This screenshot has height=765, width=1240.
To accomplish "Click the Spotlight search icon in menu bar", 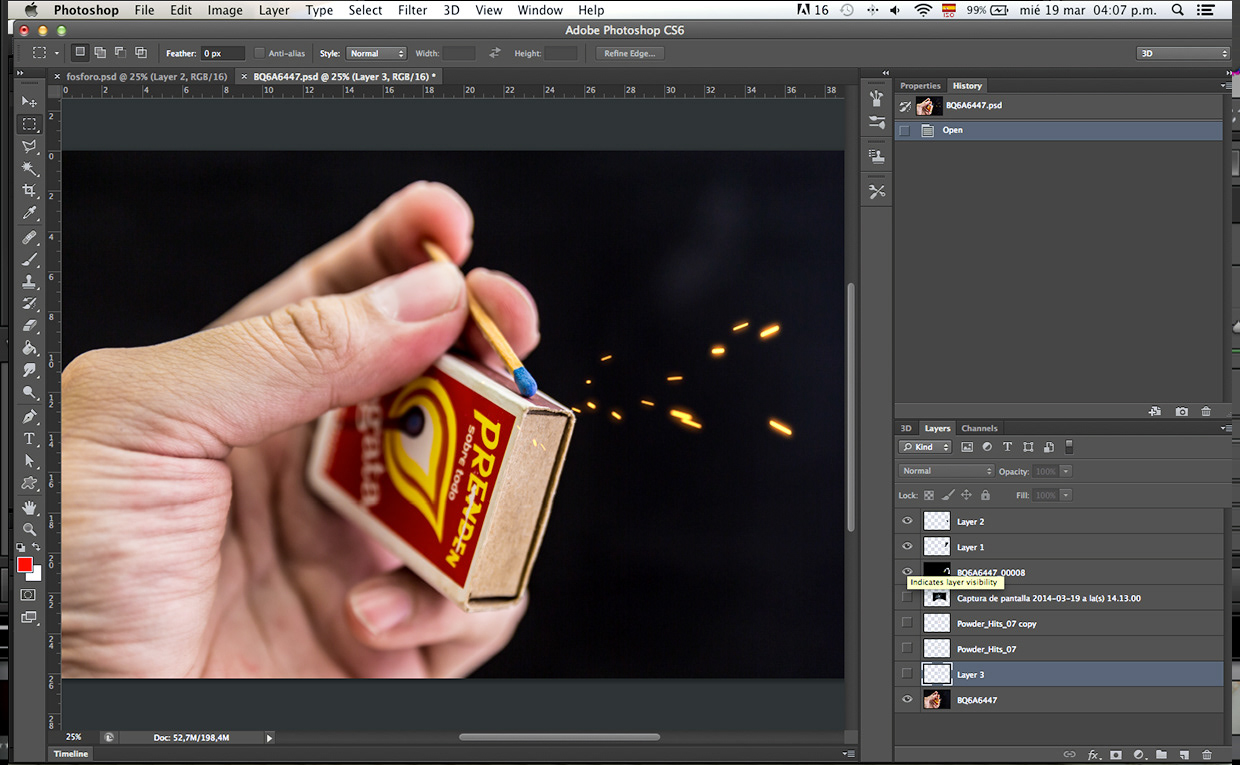I will click(1178, 10).
